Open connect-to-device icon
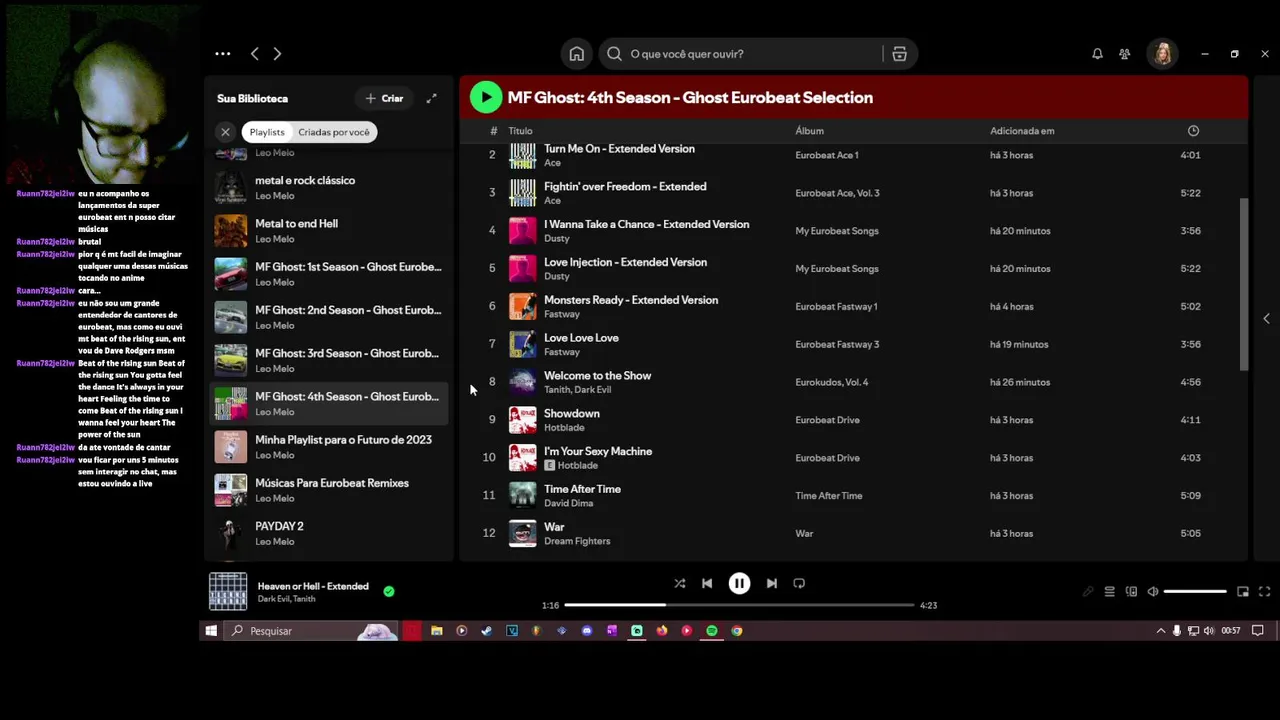This screenshot has width=1280, height=720. click(x=1131, y=592)
